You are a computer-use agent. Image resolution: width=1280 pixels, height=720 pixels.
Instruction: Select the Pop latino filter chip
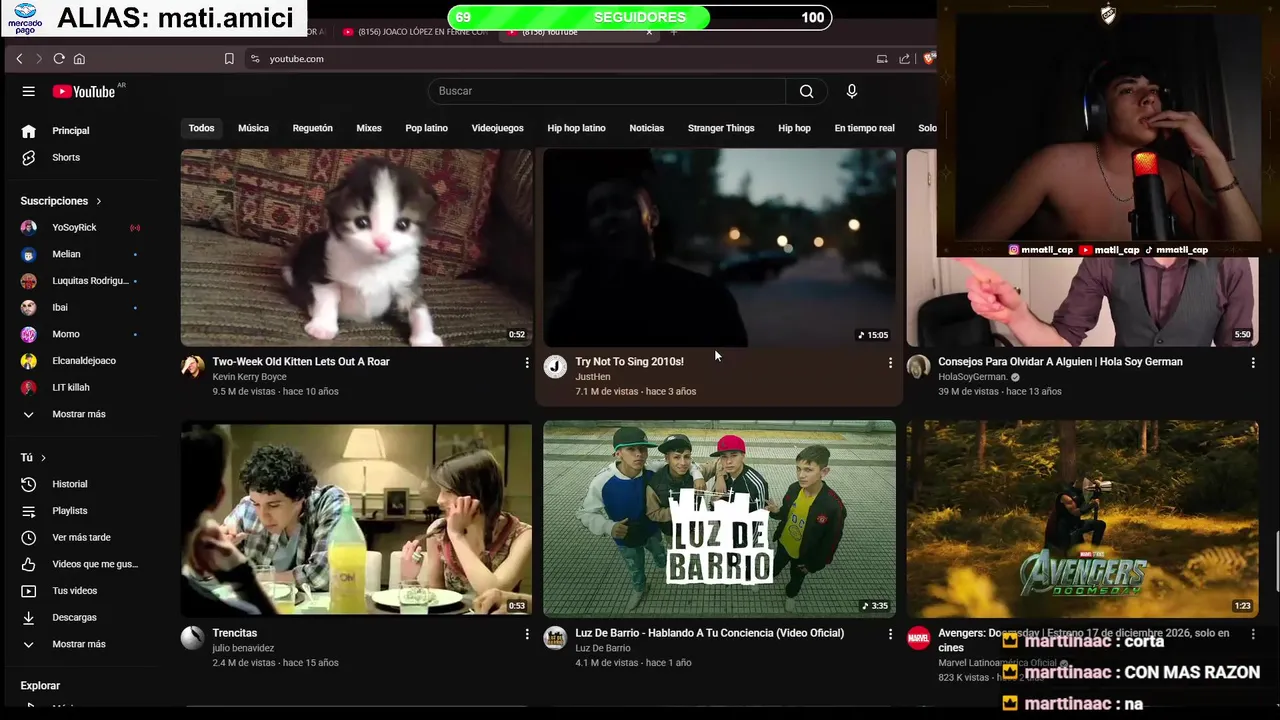point(426,128)
